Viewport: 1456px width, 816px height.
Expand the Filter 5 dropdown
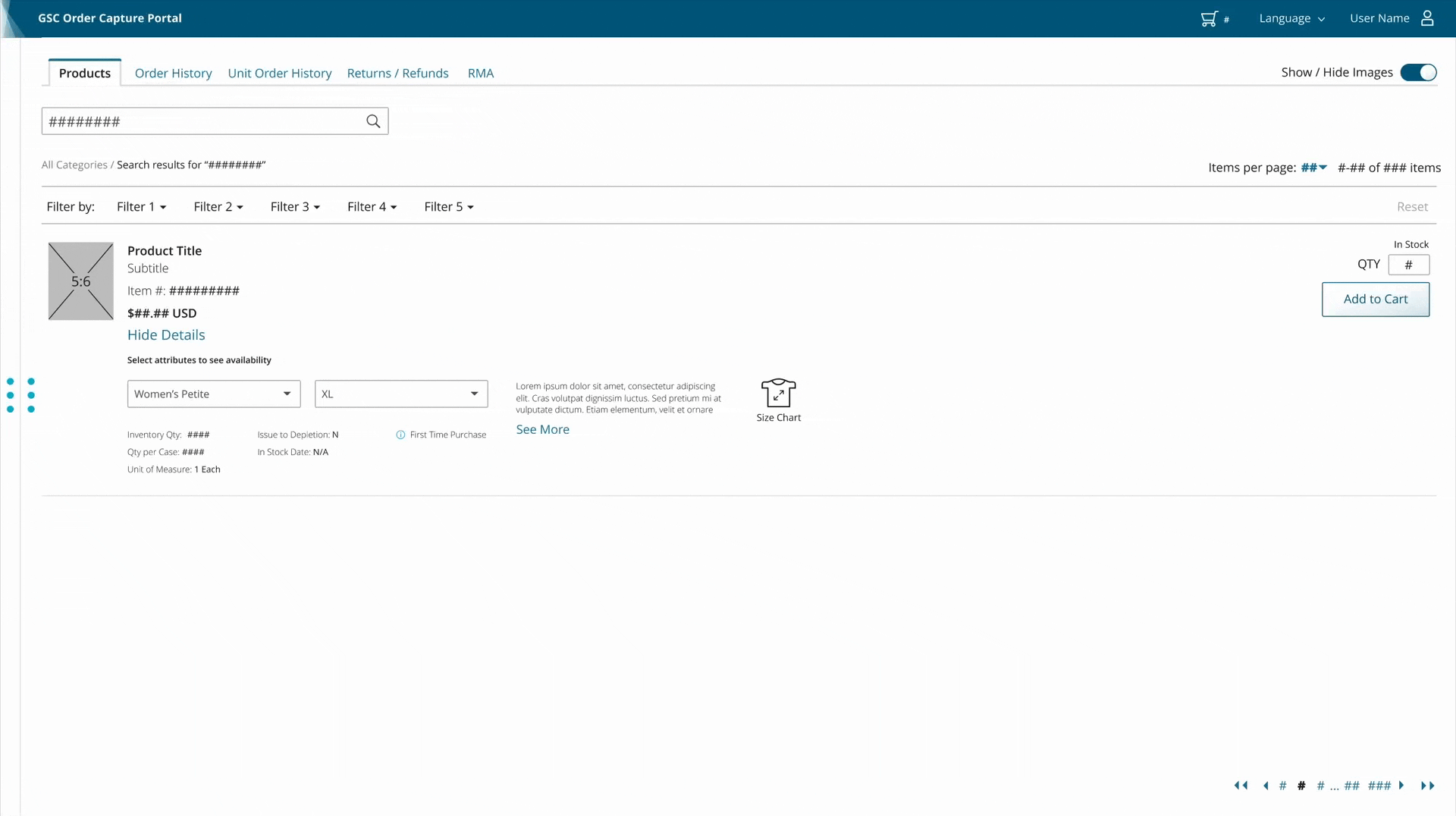click(x=449, y=207)
